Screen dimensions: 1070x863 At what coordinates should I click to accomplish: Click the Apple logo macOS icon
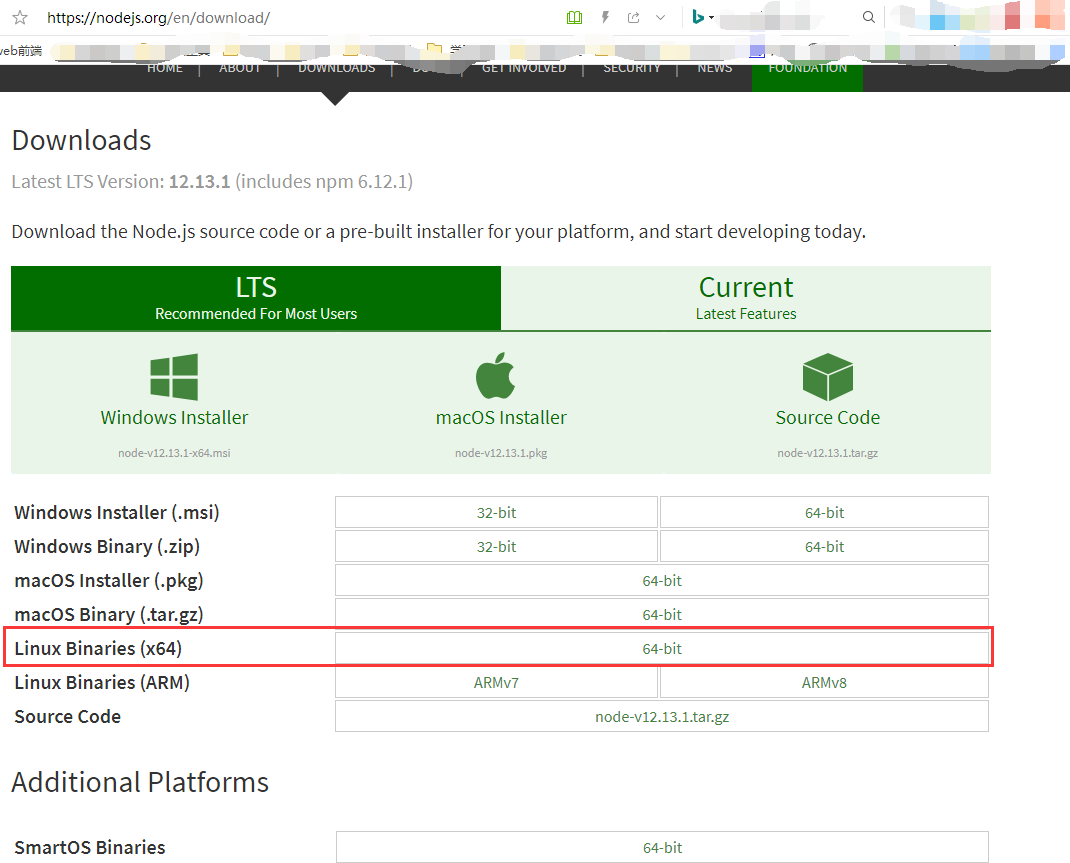pos(495,375)
